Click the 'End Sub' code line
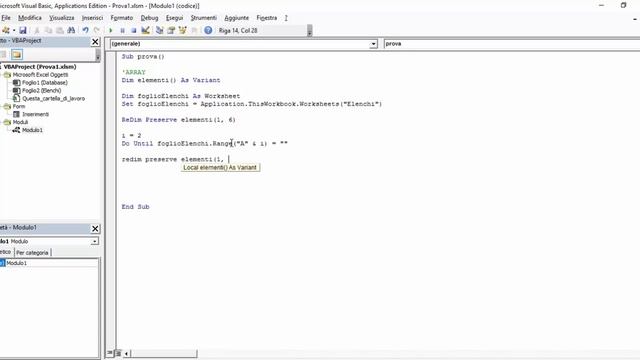Image resolution: width=640 pixels, height=360 pixels. coord(136,207)
